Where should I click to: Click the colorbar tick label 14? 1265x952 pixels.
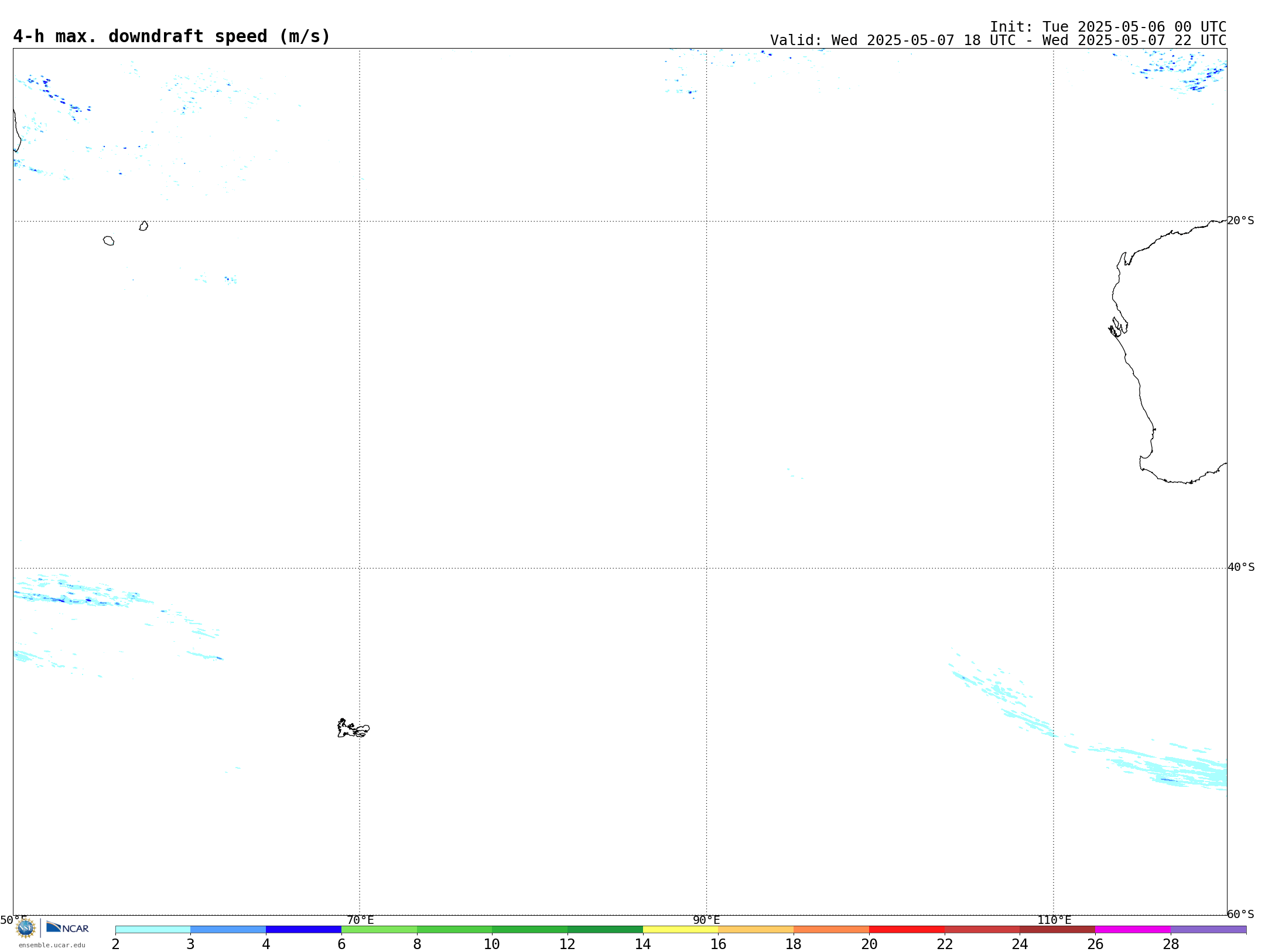(643, 944)
